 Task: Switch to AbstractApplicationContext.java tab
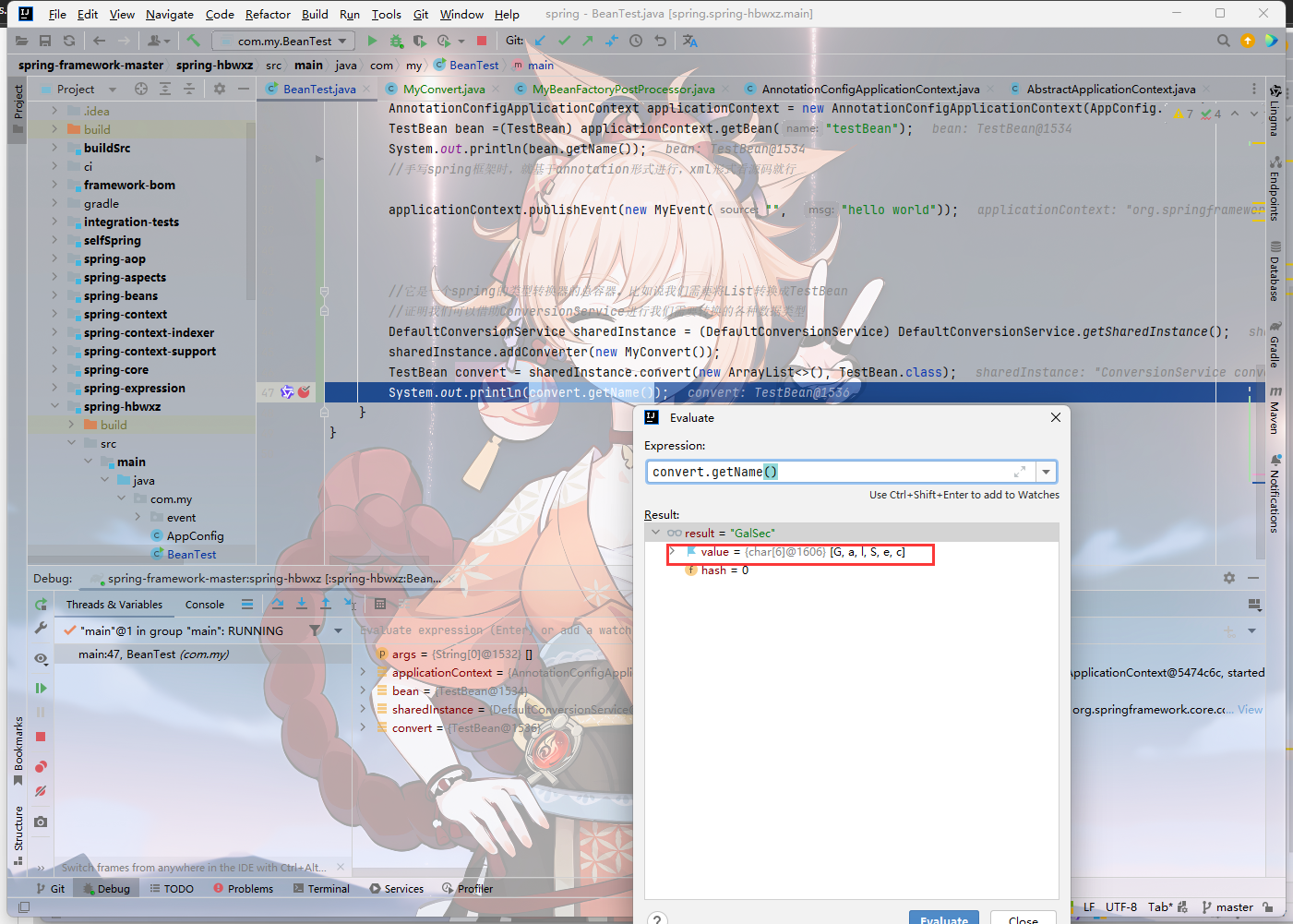(x=1110, y=89)
